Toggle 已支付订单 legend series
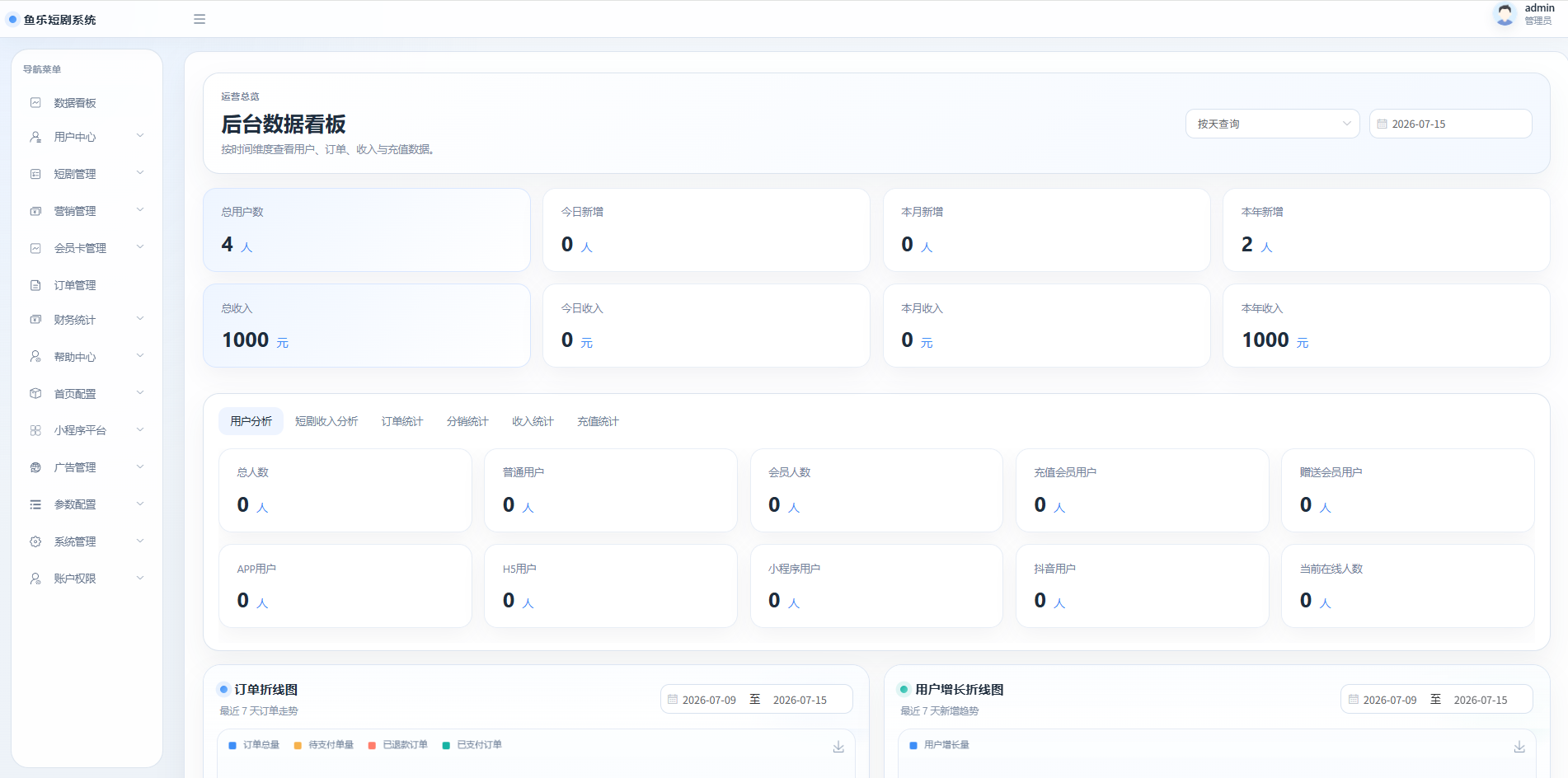Viewport: 1568px width, 778px height. 472,745
